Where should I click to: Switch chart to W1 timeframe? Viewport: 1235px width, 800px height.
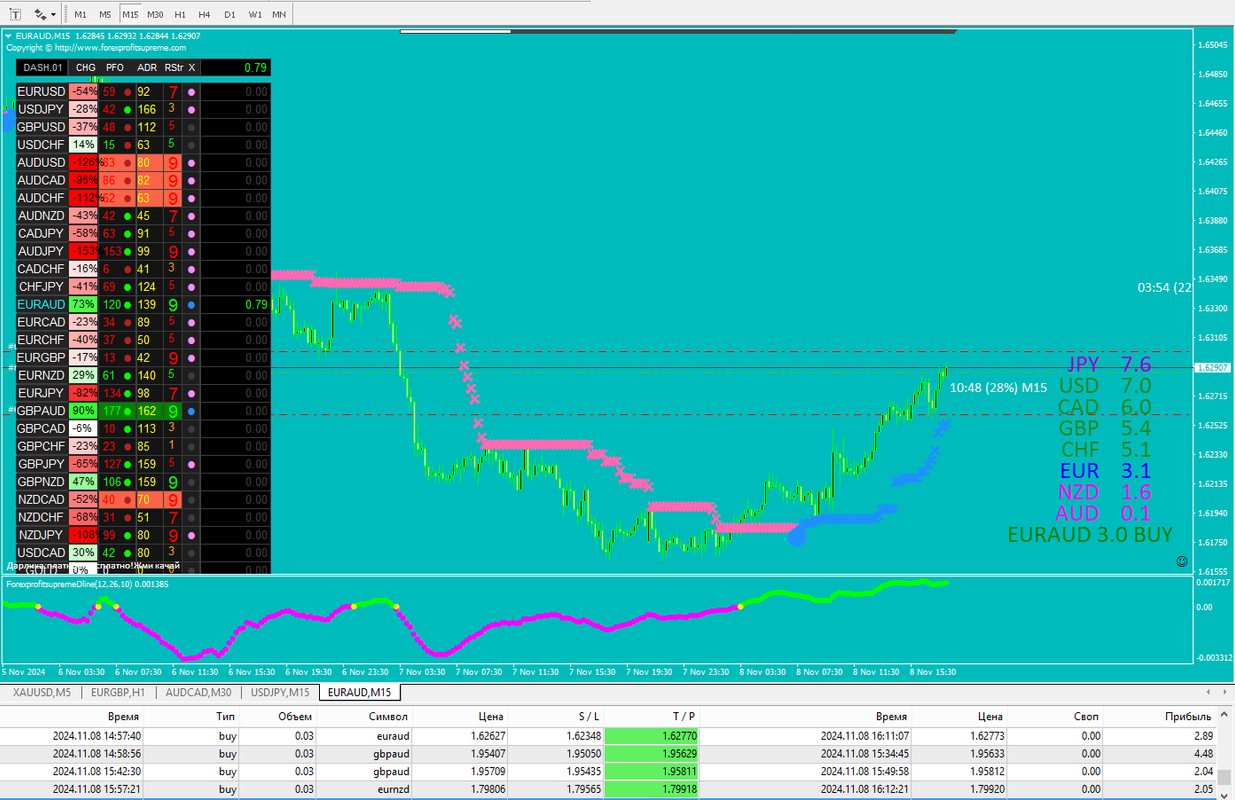coord(255,15)
